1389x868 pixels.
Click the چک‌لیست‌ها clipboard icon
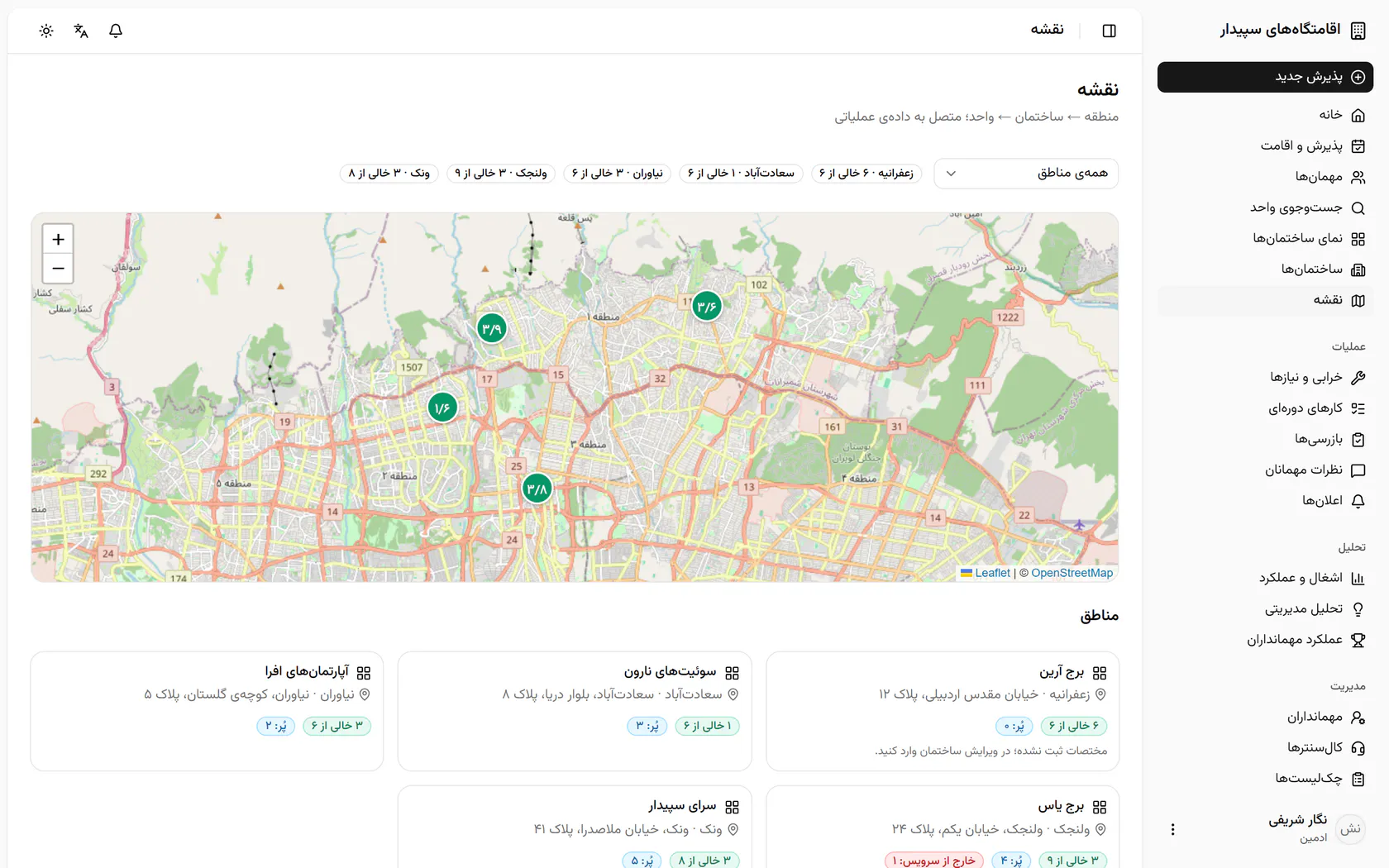1358,779
